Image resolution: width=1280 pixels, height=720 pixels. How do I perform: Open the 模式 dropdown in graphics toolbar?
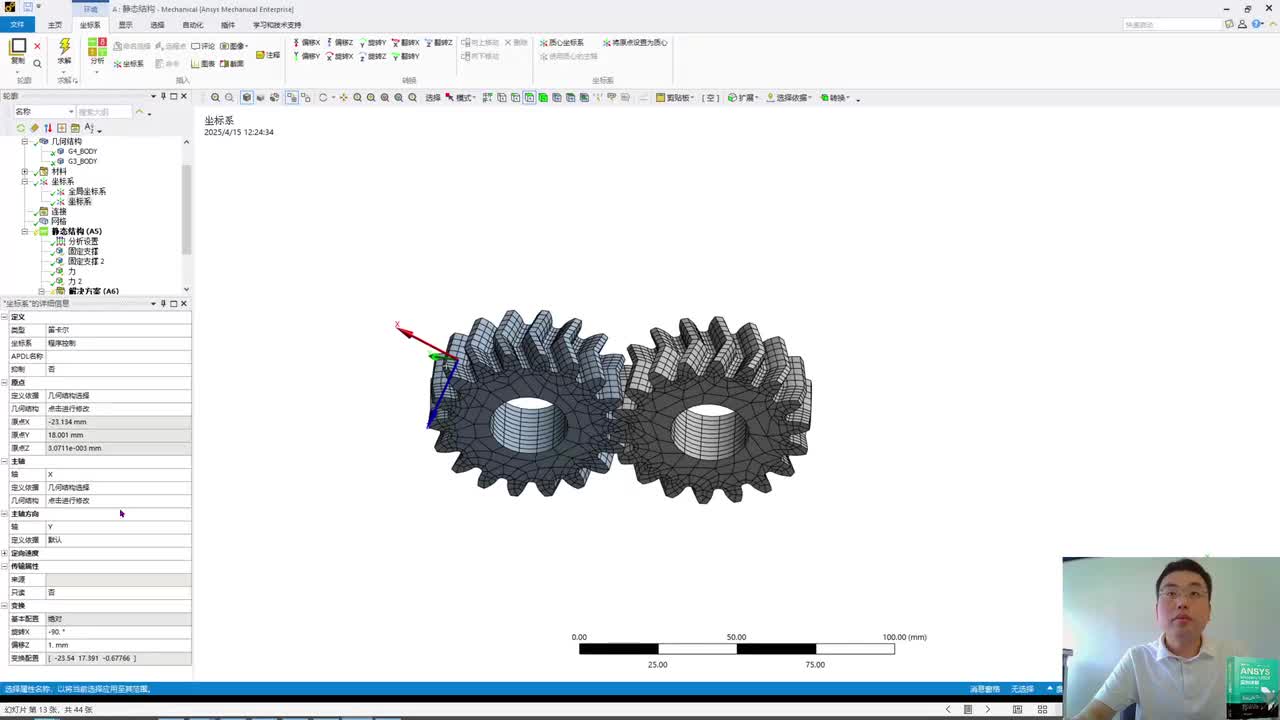(x=463, y=98)
